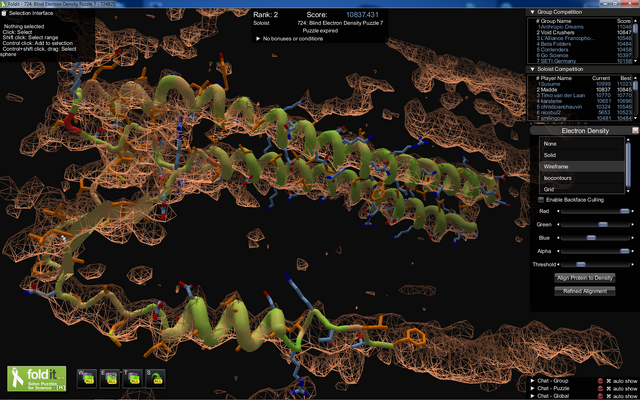640x400 pixels.
Task: Click the Green color slider handle
Action: click(603, 224)
